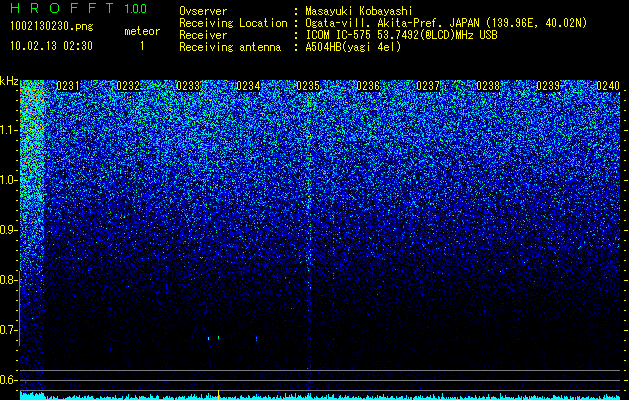Click the Receiving Location label

pos(233,23)
